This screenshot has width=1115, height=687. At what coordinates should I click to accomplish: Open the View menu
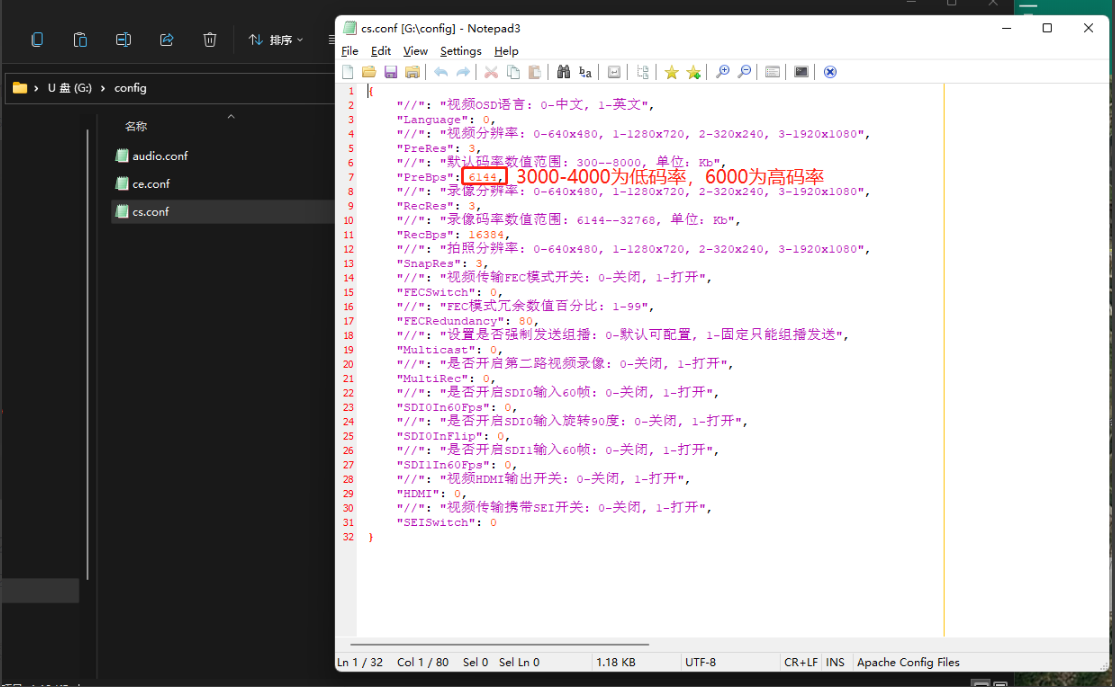tap(415, 51)
